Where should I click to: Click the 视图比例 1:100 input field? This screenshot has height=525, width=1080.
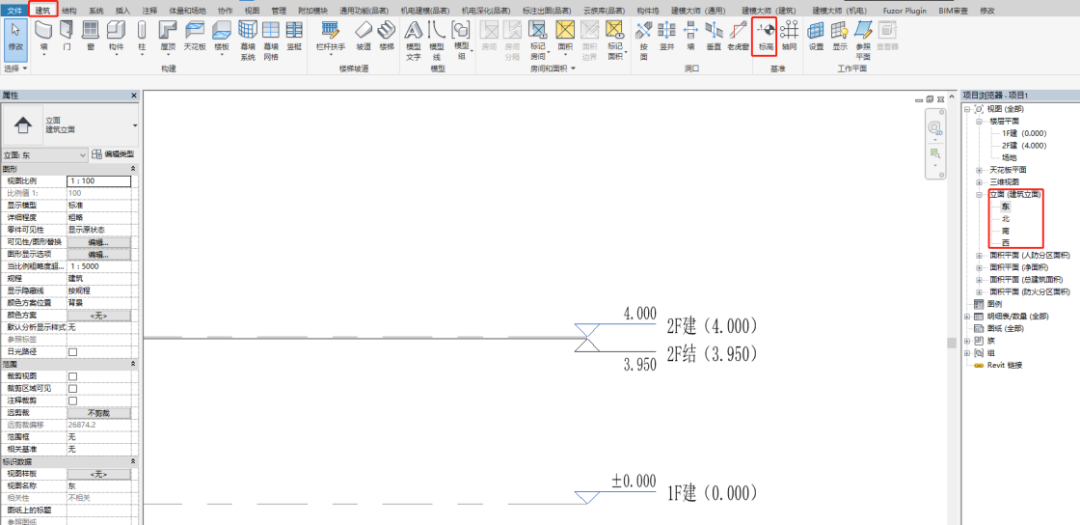pyautogui.click(x=98, y=181)
